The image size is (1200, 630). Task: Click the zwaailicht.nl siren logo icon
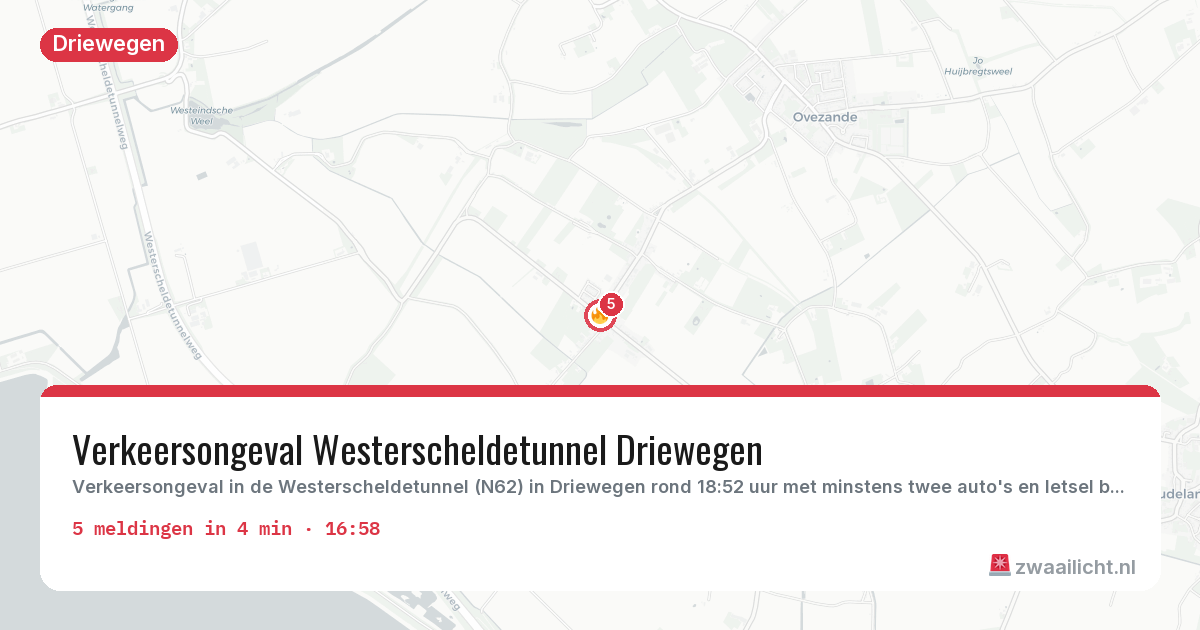[999, 566]
